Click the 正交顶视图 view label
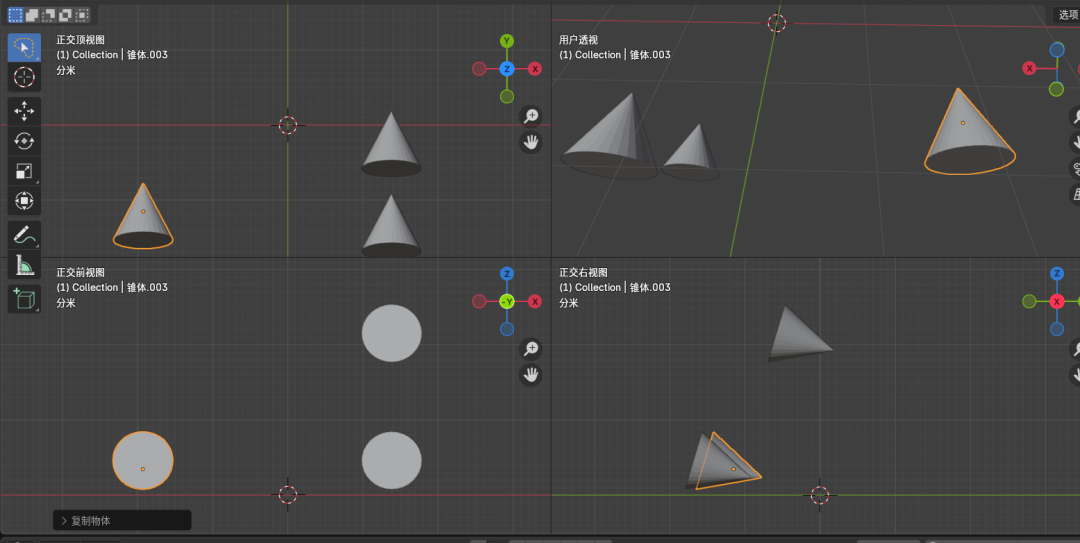 pos(81,40)
